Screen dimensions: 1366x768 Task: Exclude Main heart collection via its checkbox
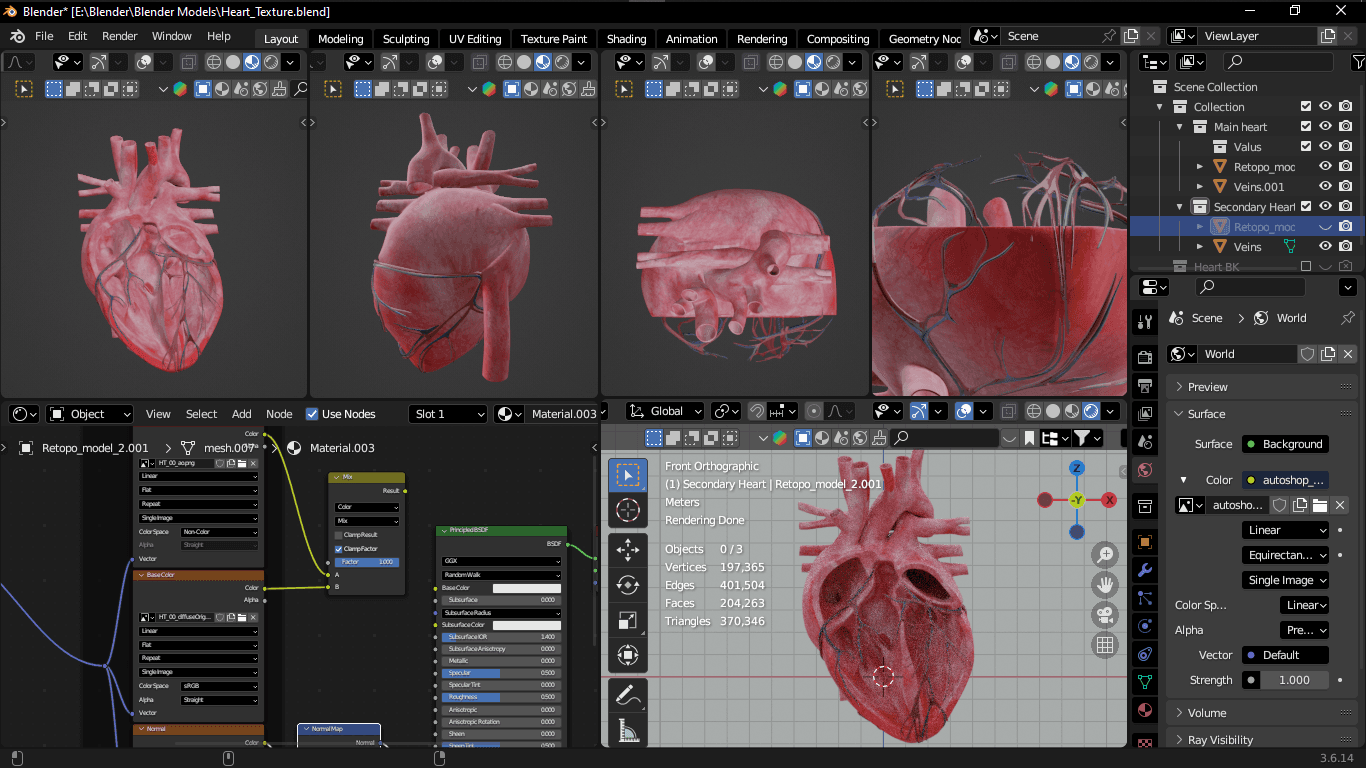[1305, 127]
